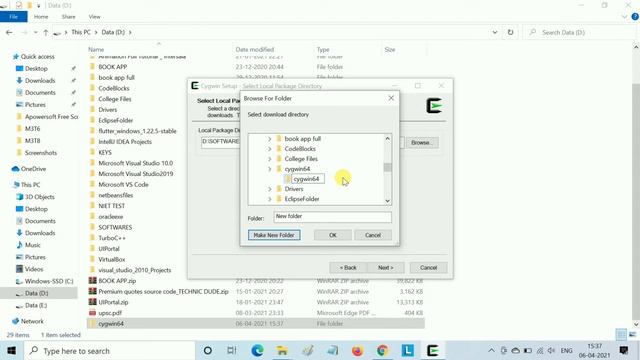
Task: Close the Browse For Folder dialog
Action: [x=391, y=98]
